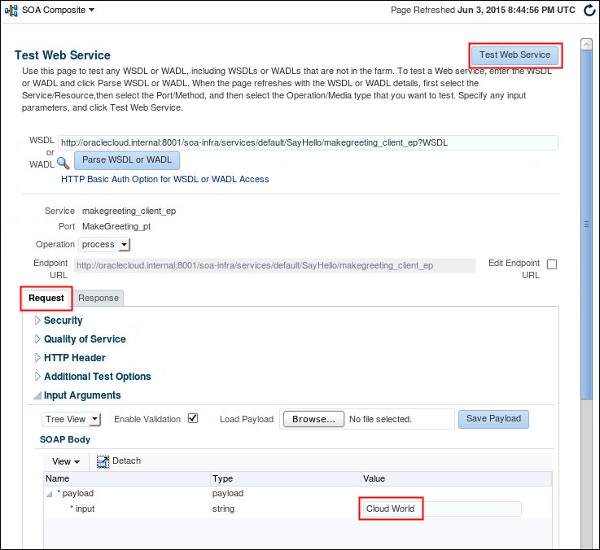The height and width of the screenshot is (550, 600).
Task: Open the SOA Composite menu
Action: click(57, 10)
